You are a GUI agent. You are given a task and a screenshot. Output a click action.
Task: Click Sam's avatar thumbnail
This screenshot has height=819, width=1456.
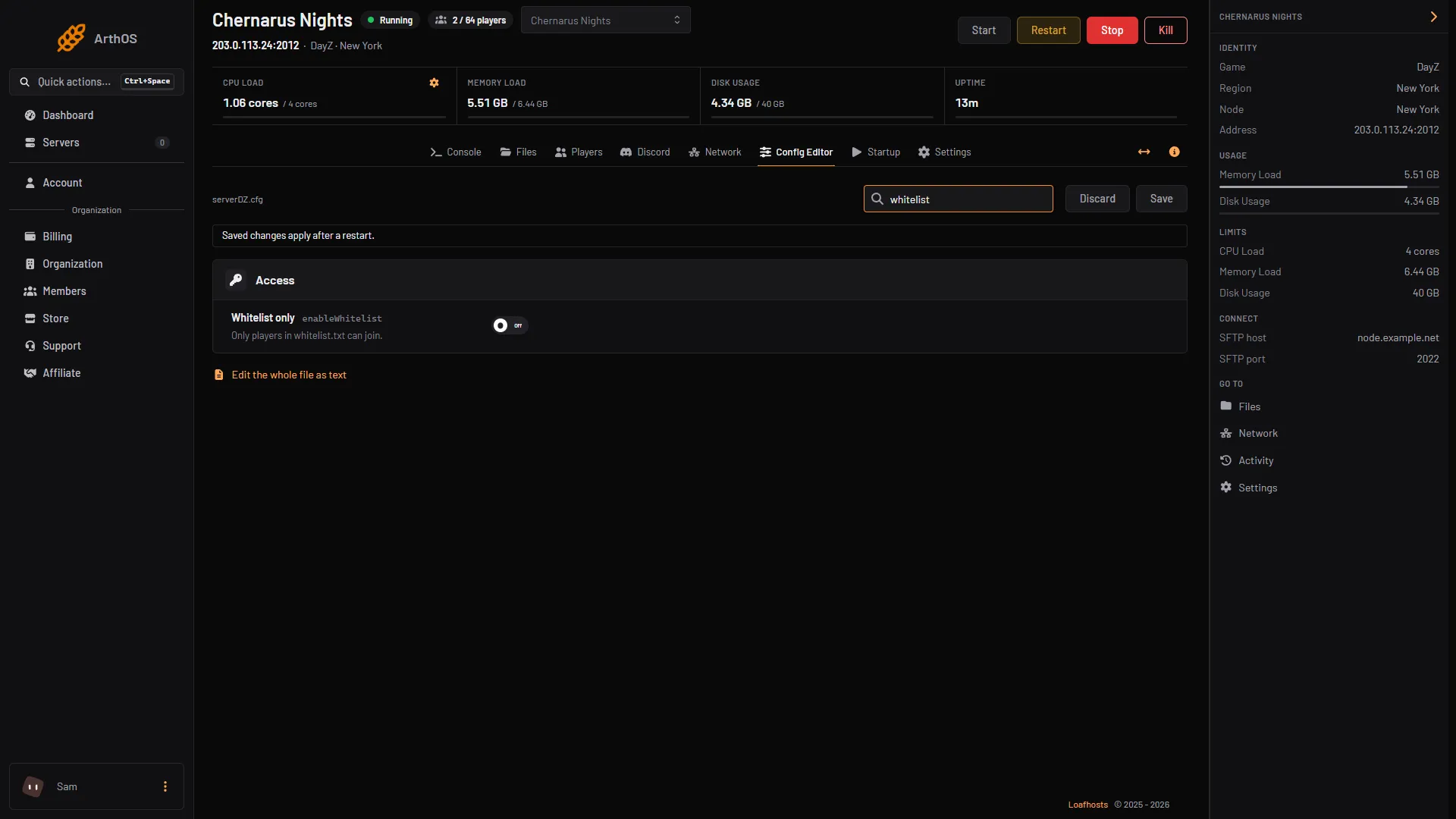click(33, 786)
